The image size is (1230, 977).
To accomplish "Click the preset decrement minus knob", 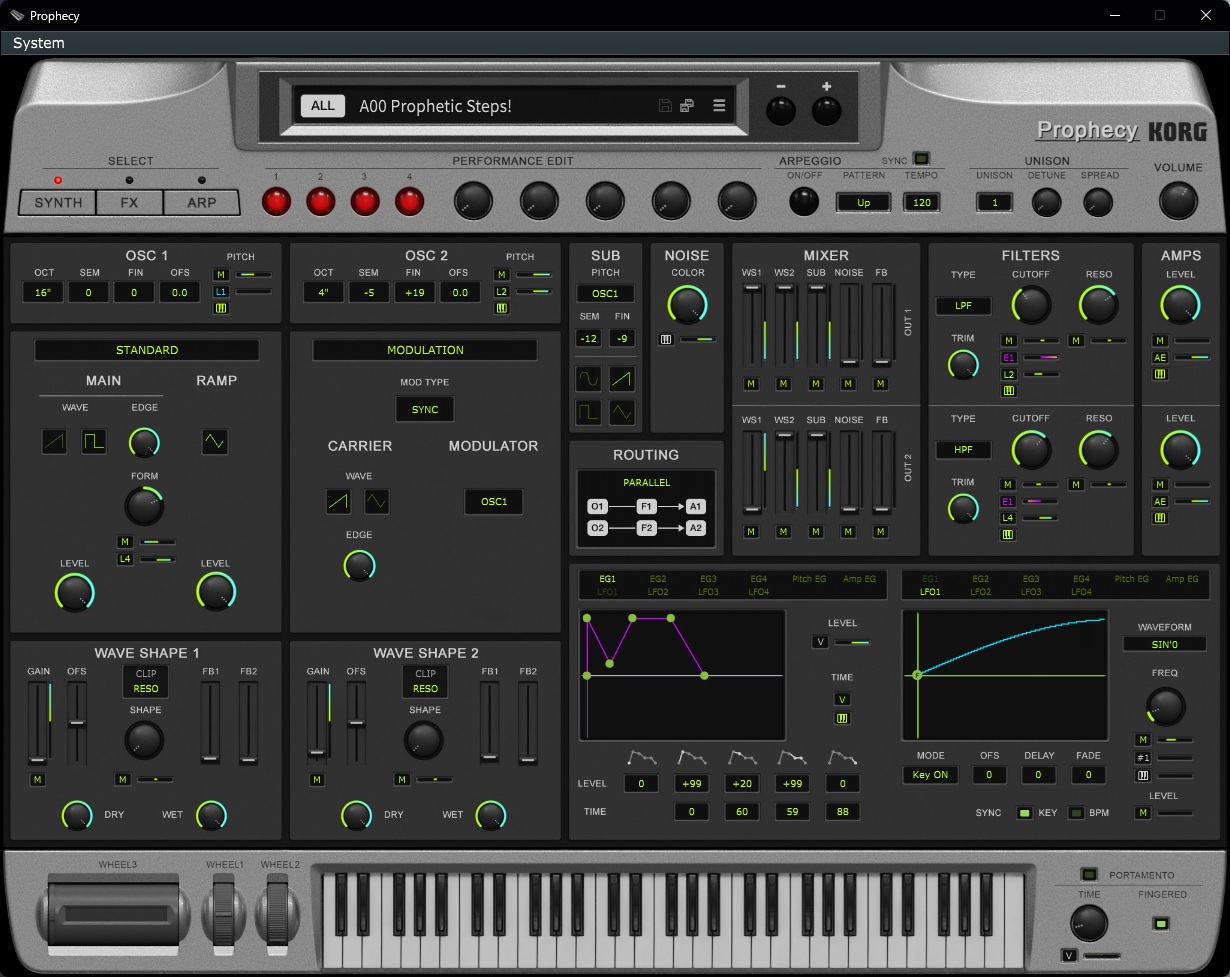I will (x=781, y=110).
